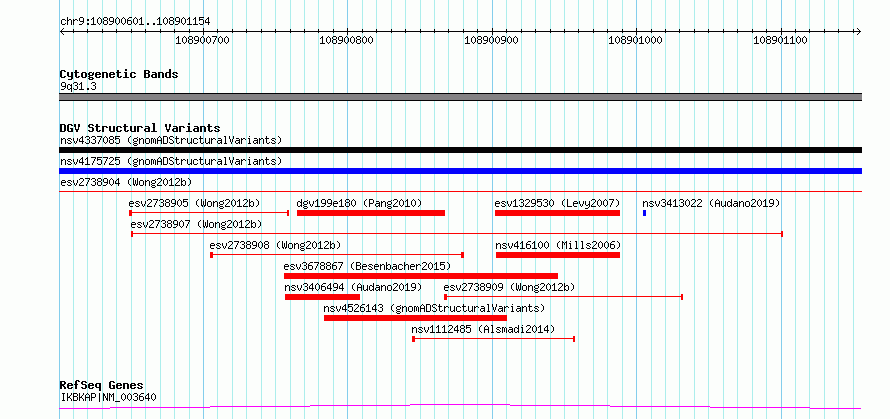Click the nsv4526143 (gnomADStructuralVariants) label
Screen dimensions: 890x419
(x=434, y=308)
